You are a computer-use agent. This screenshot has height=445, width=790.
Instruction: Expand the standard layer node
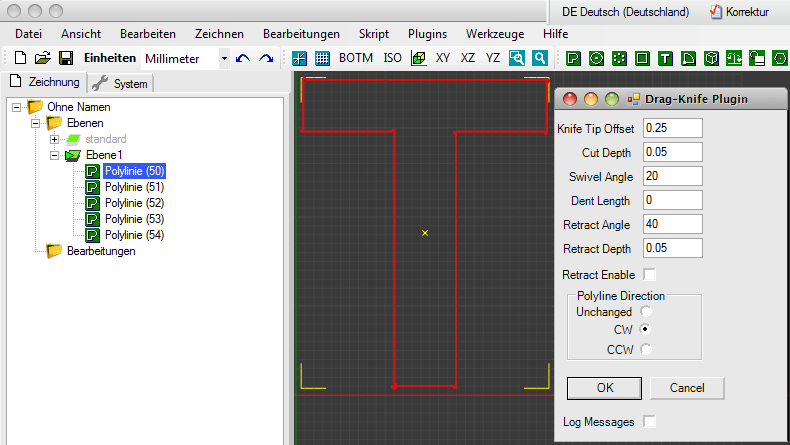[x=54, y=139]
